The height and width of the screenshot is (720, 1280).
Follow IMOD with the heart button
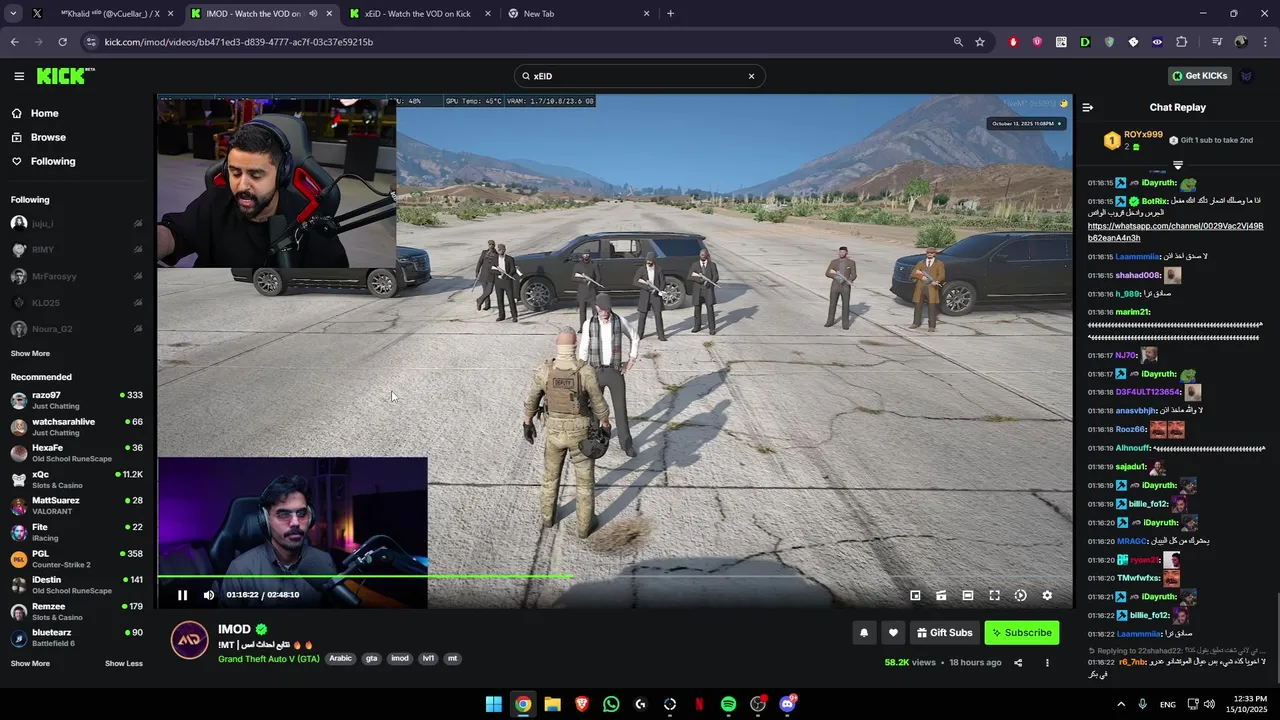point(893,632)
